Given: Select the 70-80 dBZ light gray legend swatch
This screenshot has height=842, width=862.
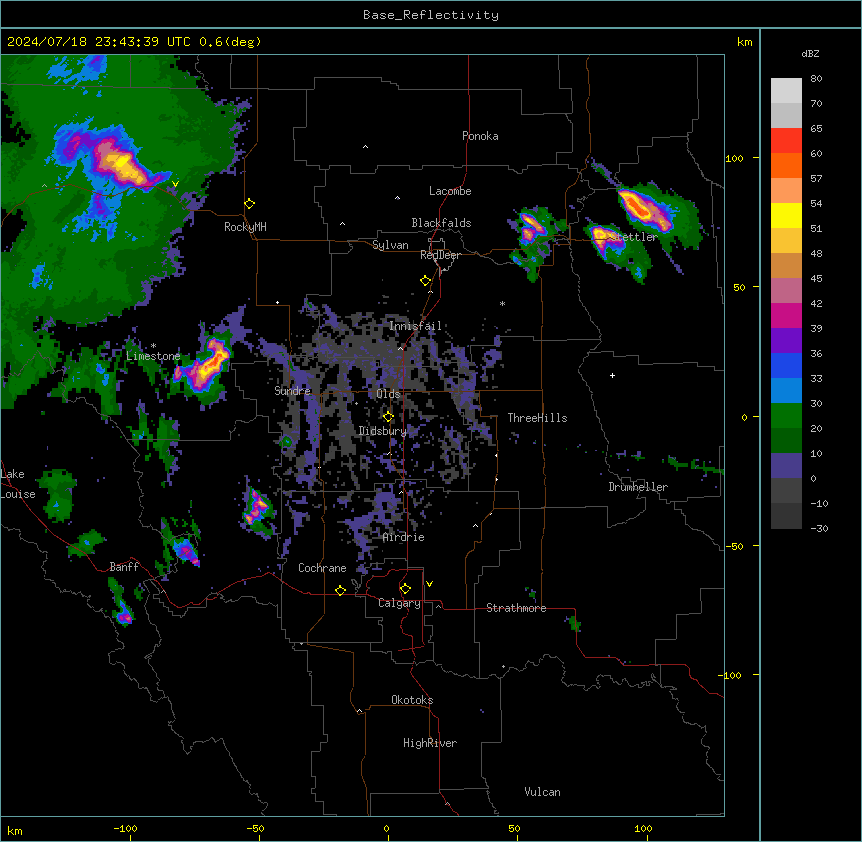Looking at the screenshot, I should click(x=786, y=91).
